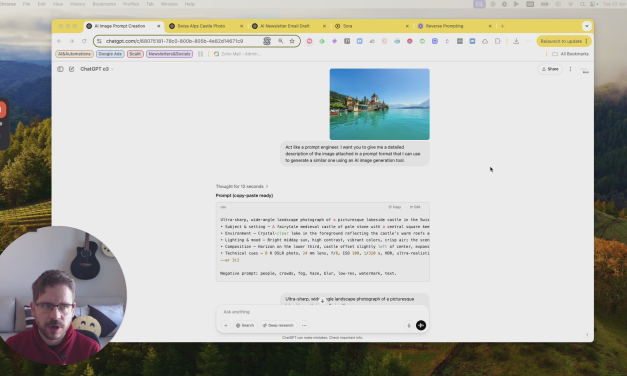Open the AI&Automations bookmark folder

coord(74,54)
